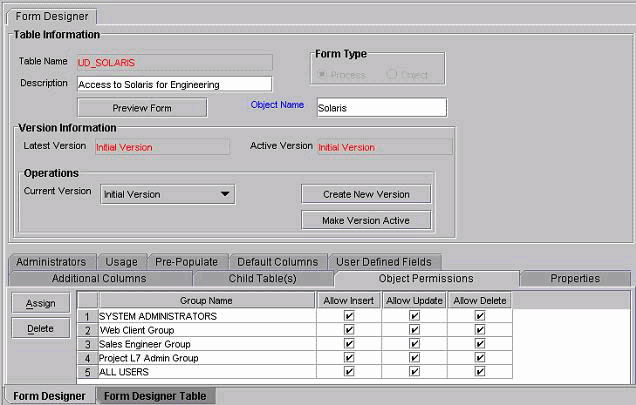Open the Child Table(s) tab
This screenshot has height=405, width=636.
[263, 278]
